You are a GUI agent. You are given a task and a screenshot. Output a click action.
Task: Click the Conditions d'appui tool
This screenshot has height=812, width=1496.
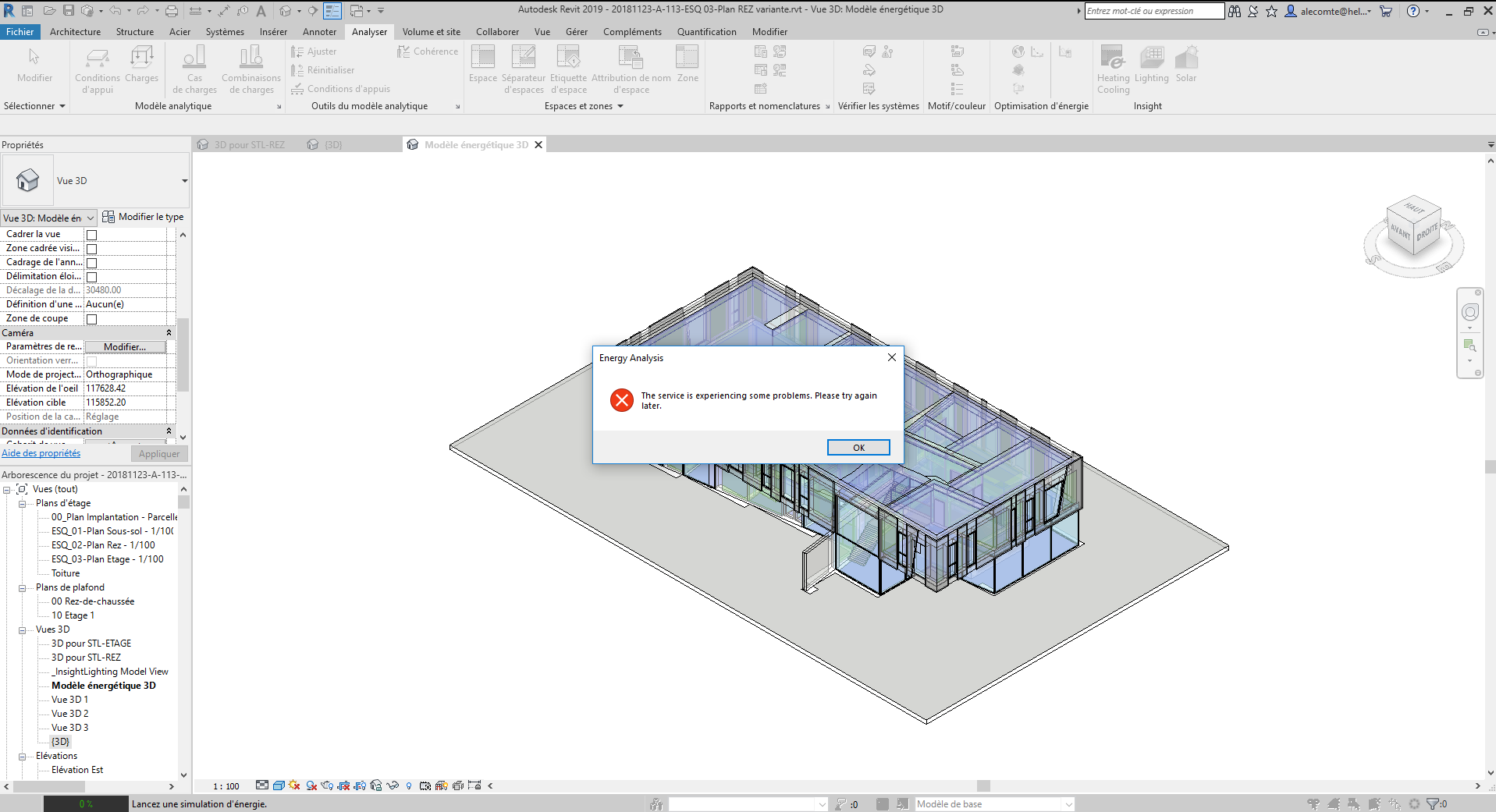click(98, 69)
